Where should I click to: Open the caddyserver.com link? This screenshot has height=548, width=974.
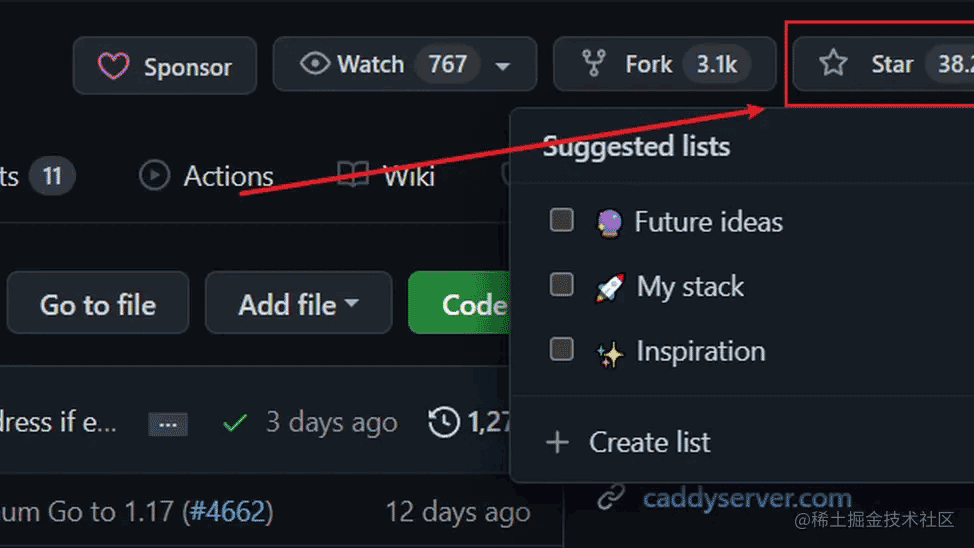[x=746, y=498]
